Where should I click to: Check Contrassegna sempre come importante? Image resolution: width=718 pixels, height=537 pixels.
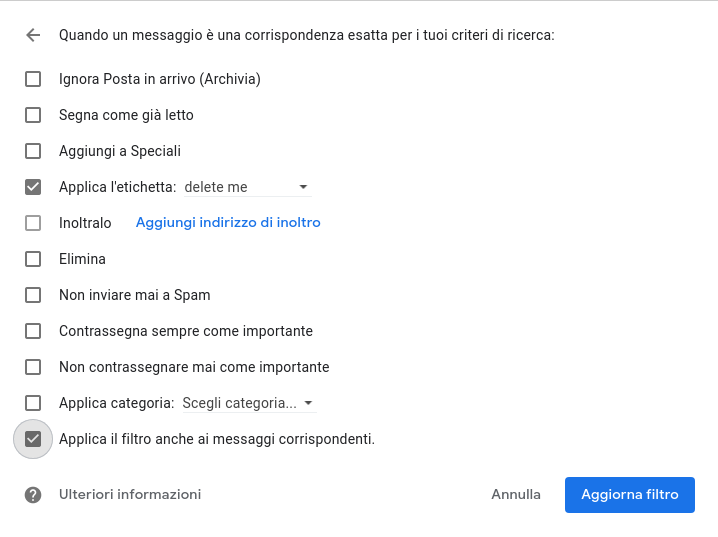coord(33,331)
